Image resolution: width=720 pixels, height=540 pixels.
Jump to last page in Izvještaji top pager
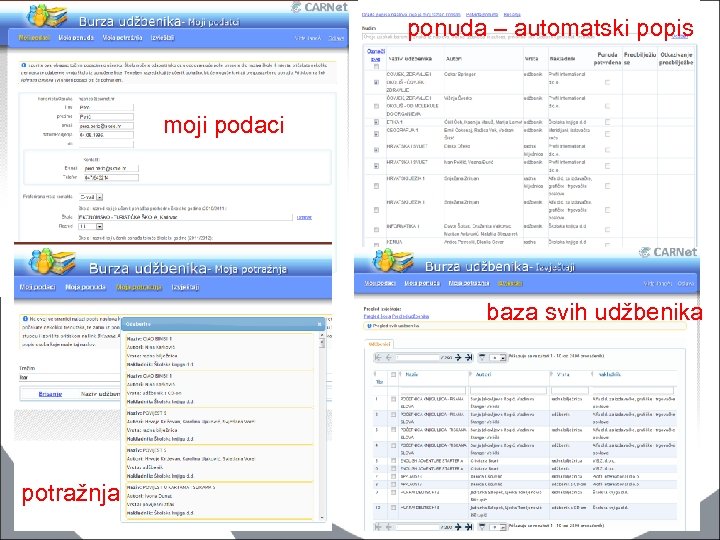tap(468, 357)
